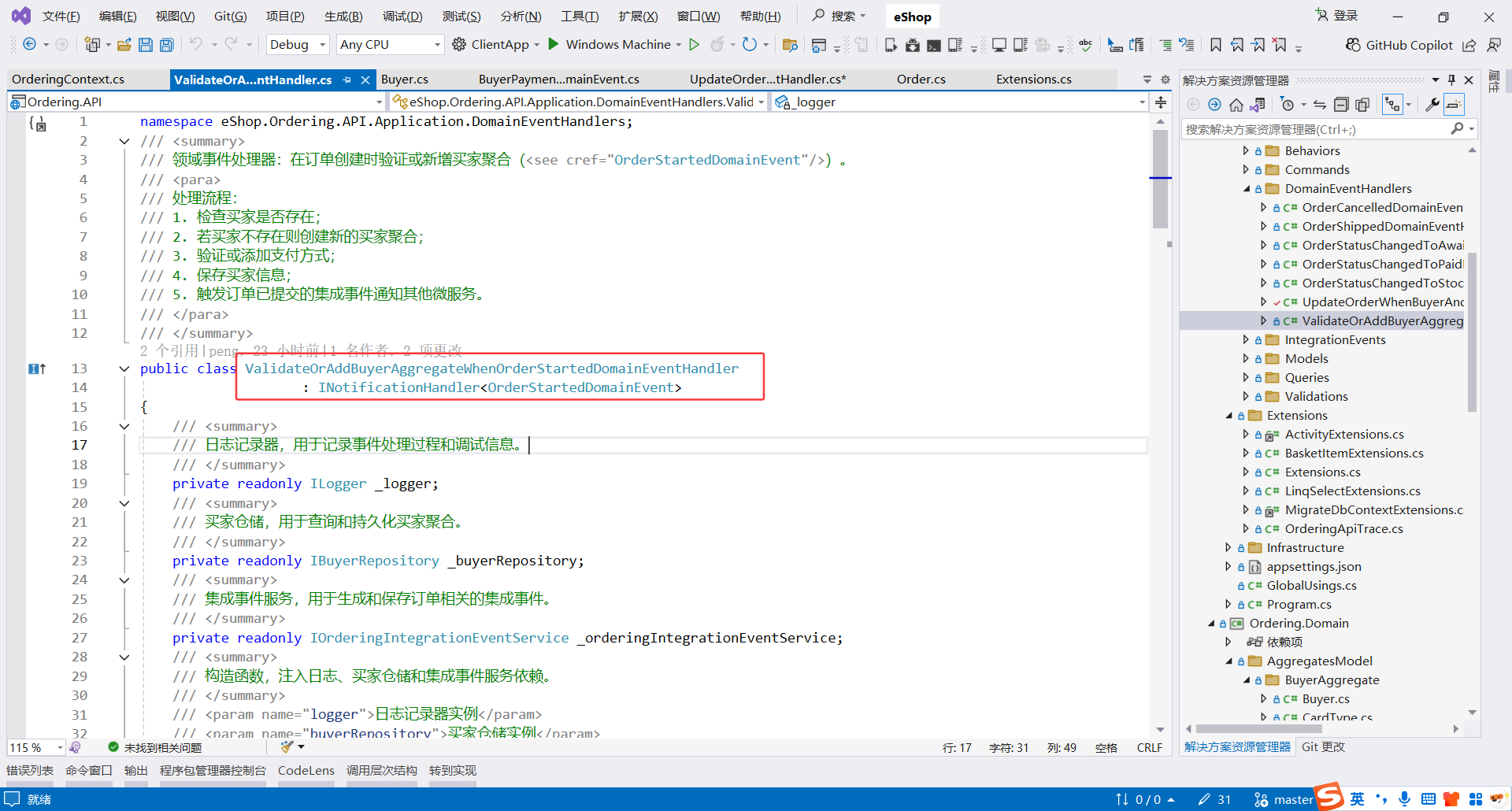Click the Undo arrow in the toolbar
Image resolution: width=1512 pixels, height=811 pixels.
pos(195,44)
